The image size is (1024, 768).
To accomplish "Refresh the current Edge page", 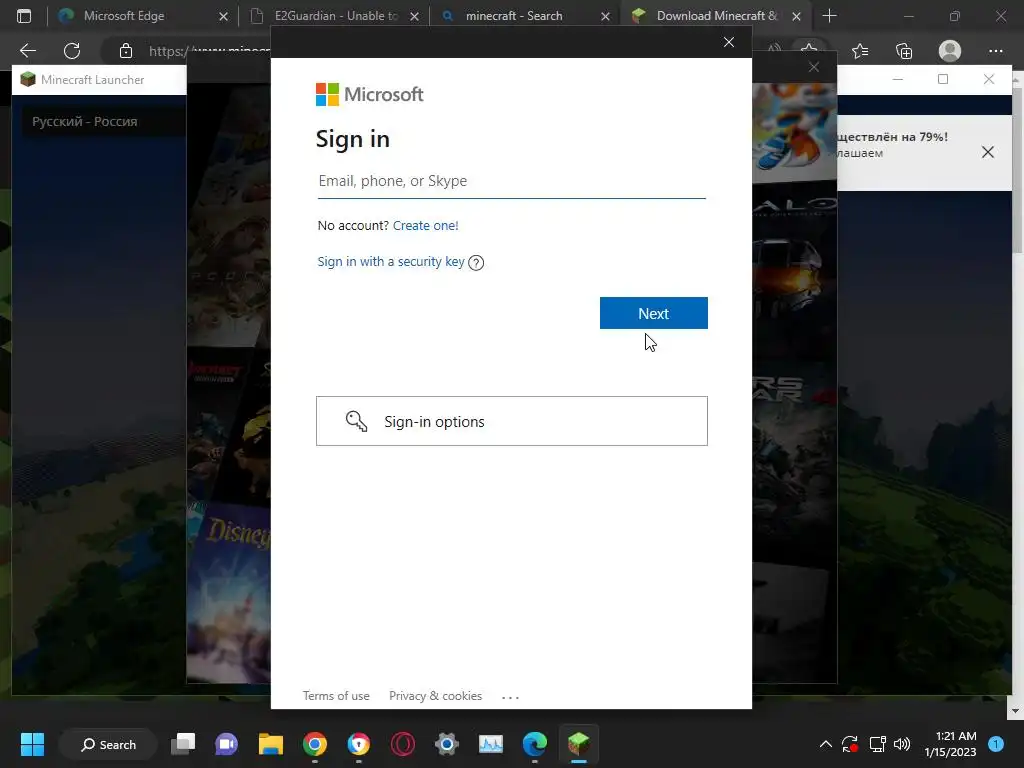I will point(72,51).
